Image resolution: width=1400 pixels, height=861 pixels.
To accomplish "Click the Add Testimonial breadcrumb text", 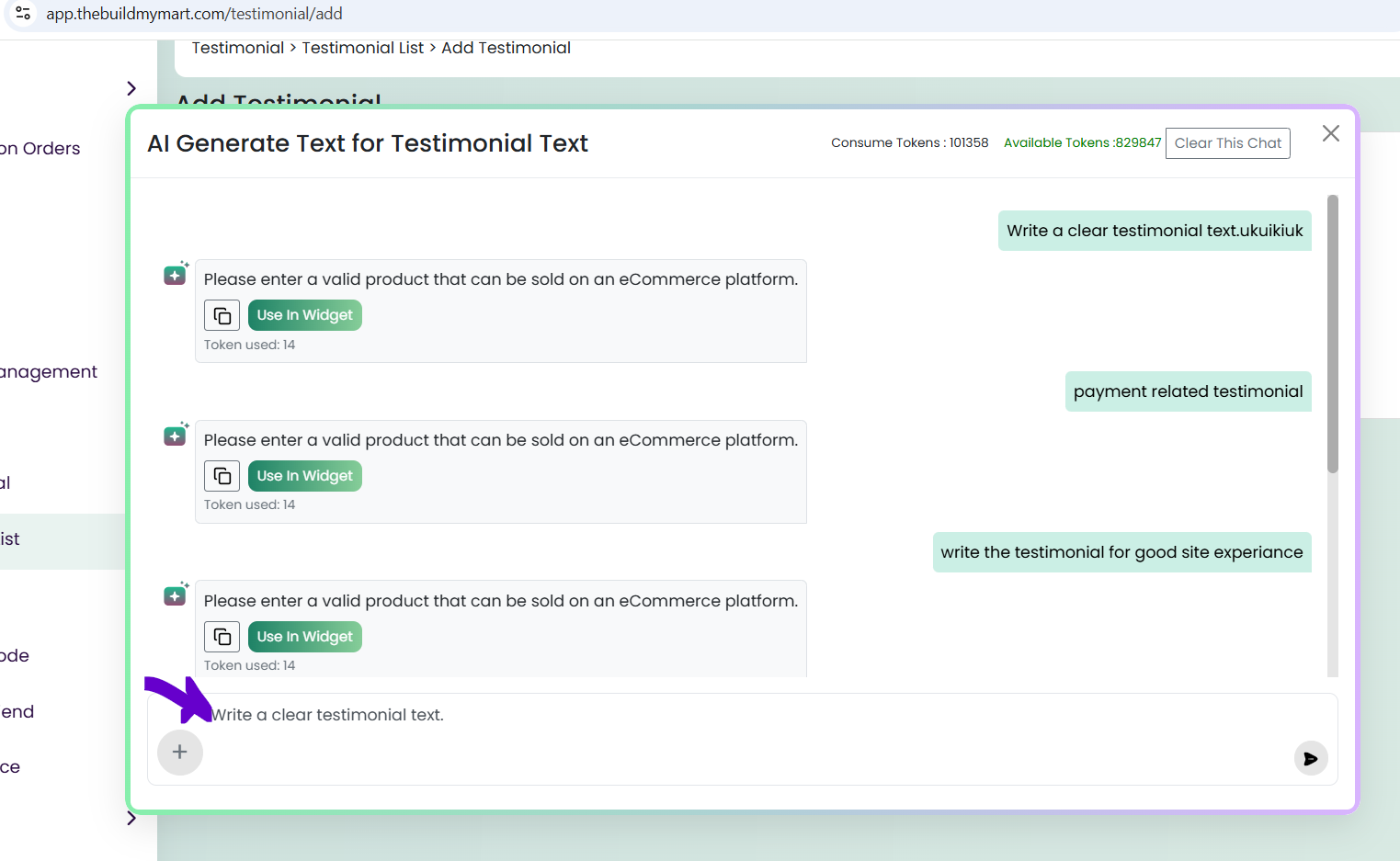I will point(506,48).
